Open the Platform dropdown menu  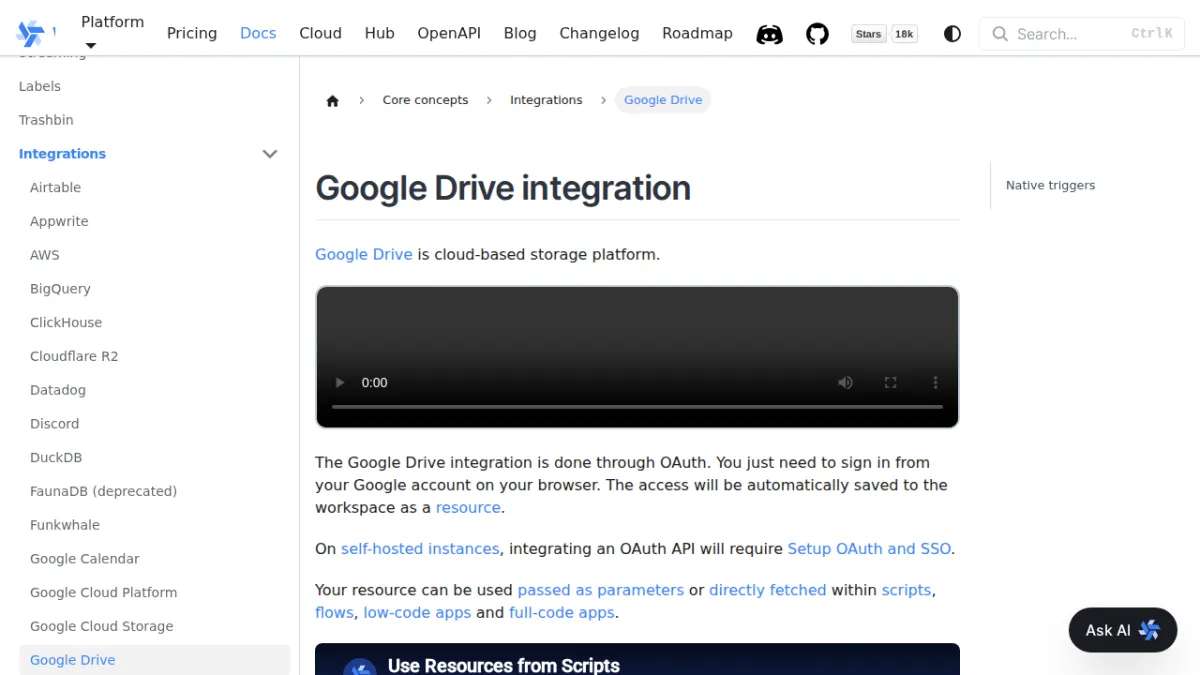(112, 33)
